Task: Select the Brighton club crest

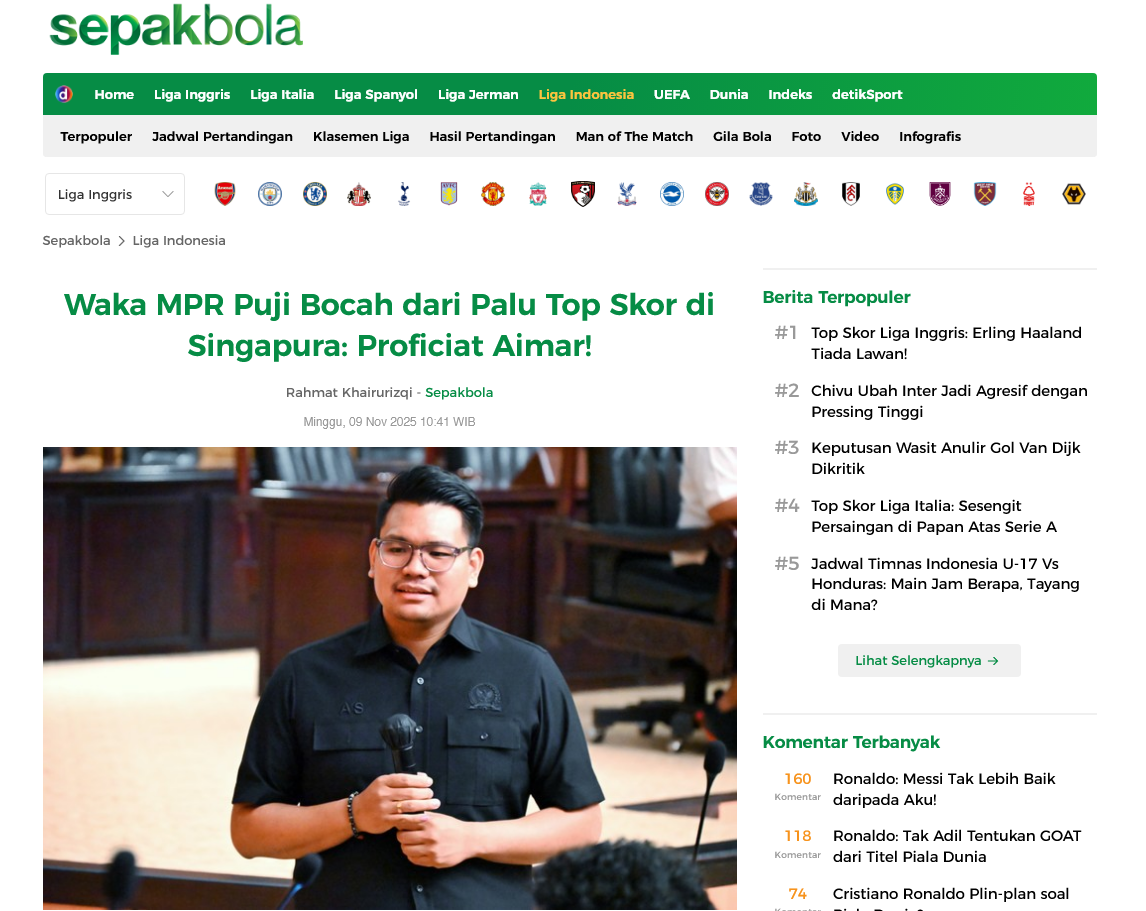Action: (672, 194)
